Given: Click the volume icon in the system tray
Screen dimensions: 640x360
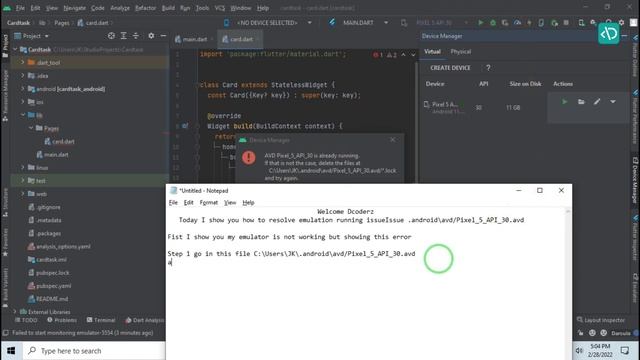Looking at the screenshot, I should (x=579, y=350).
